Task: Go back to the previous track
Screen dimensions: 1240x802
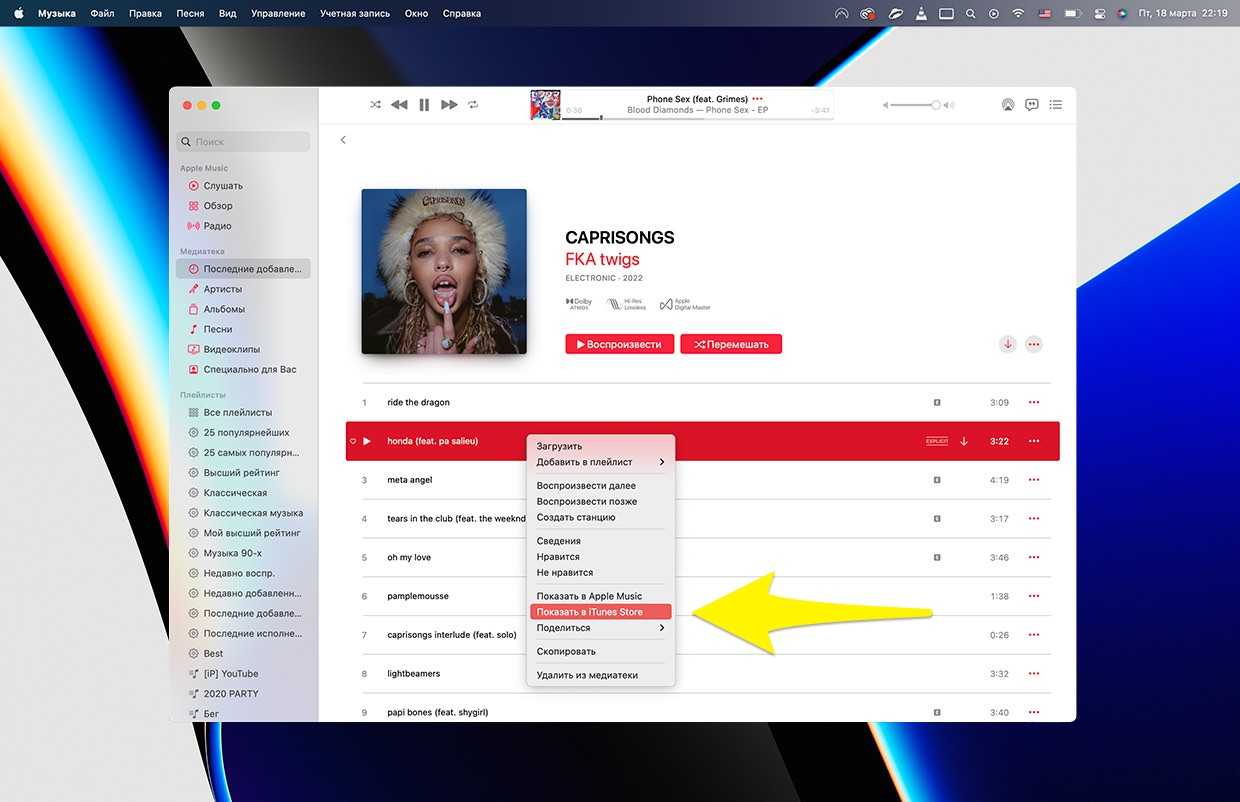Action: [x=399, y=105]
